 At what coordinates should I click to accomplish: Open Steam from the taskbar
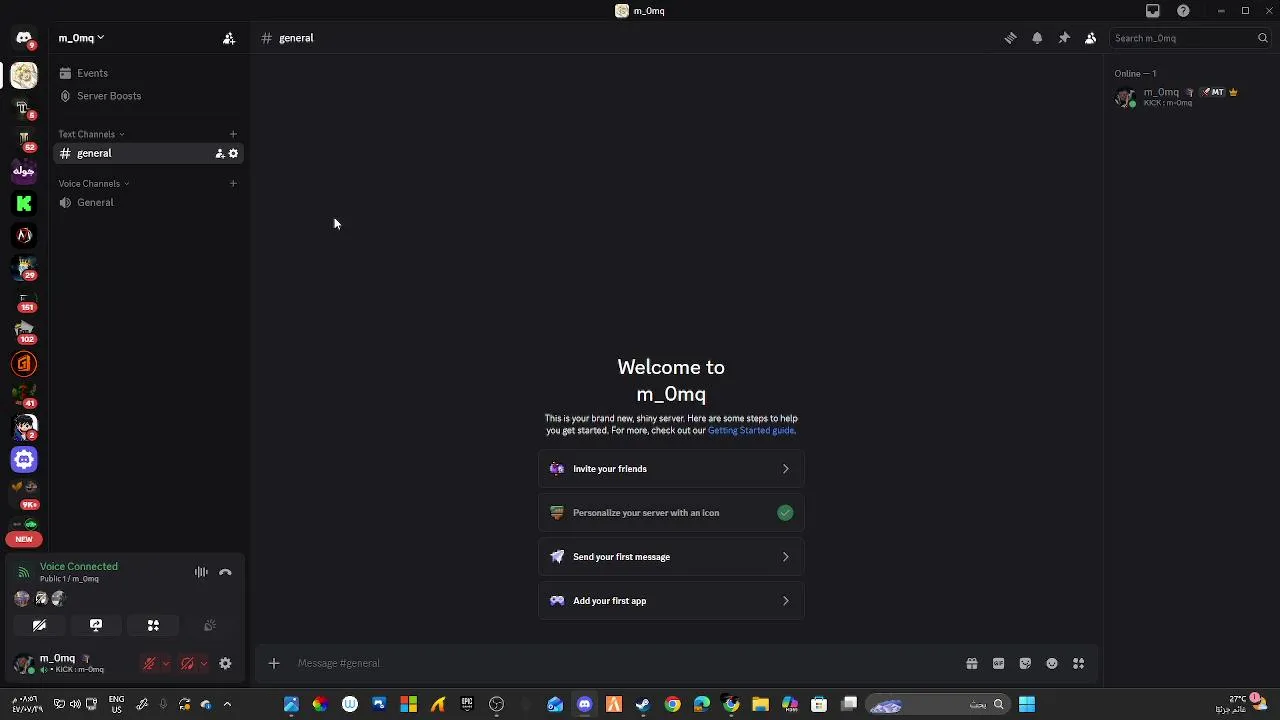coord(643,704)
